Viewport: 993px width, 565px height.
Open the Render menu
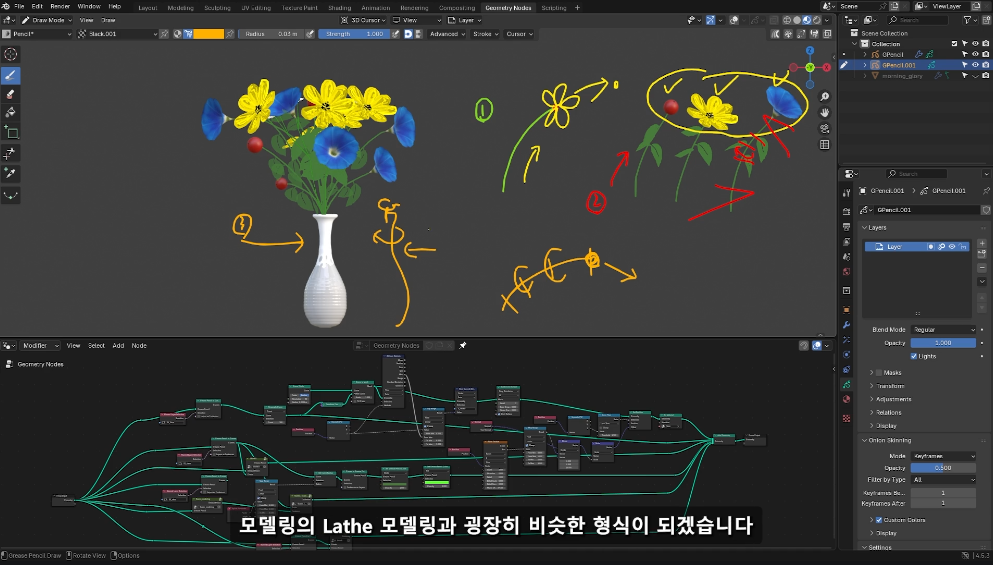point(60,7)
